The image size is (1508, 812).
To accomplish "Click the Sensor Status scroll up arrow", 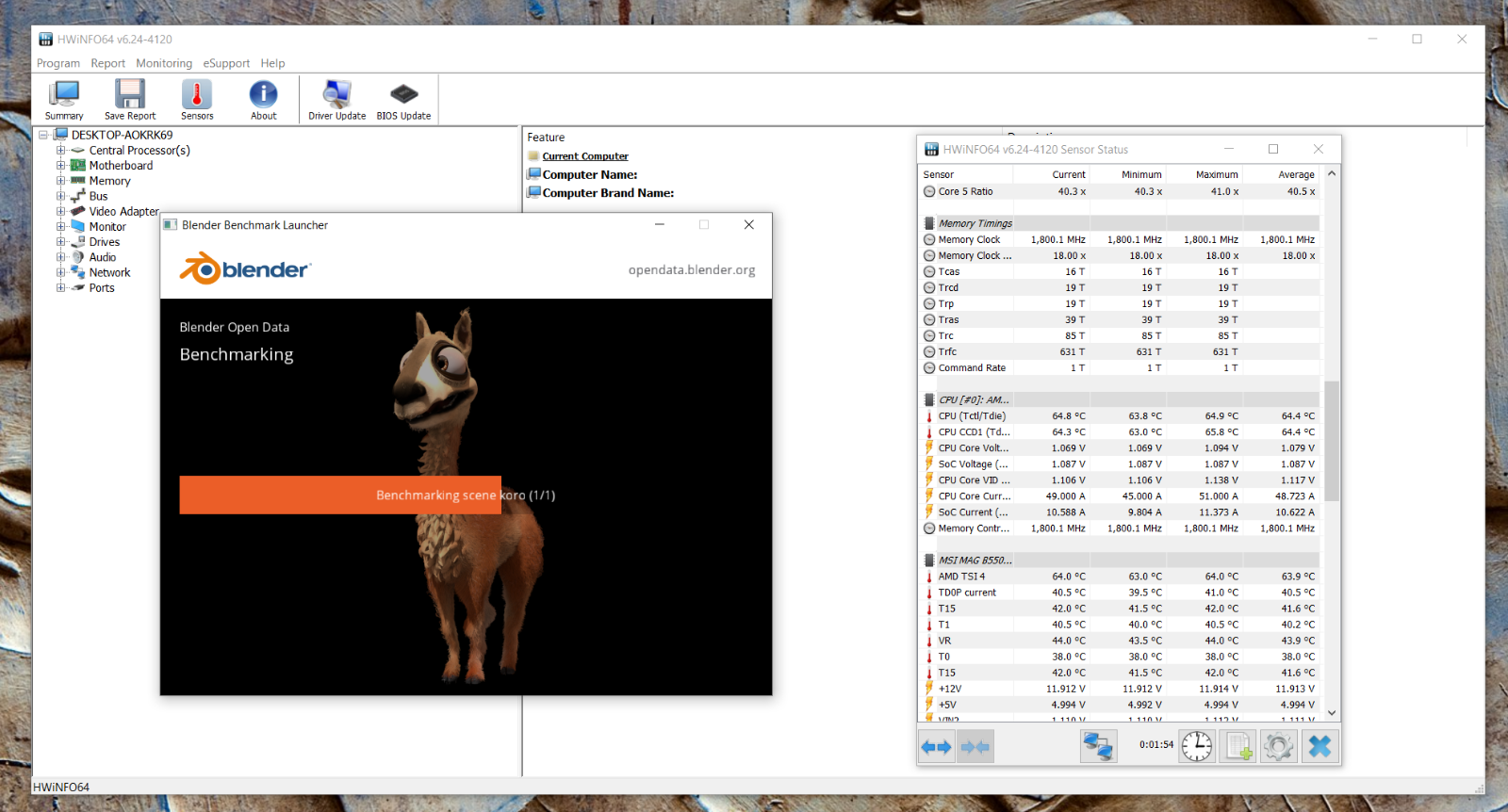I will point(1331,173).
